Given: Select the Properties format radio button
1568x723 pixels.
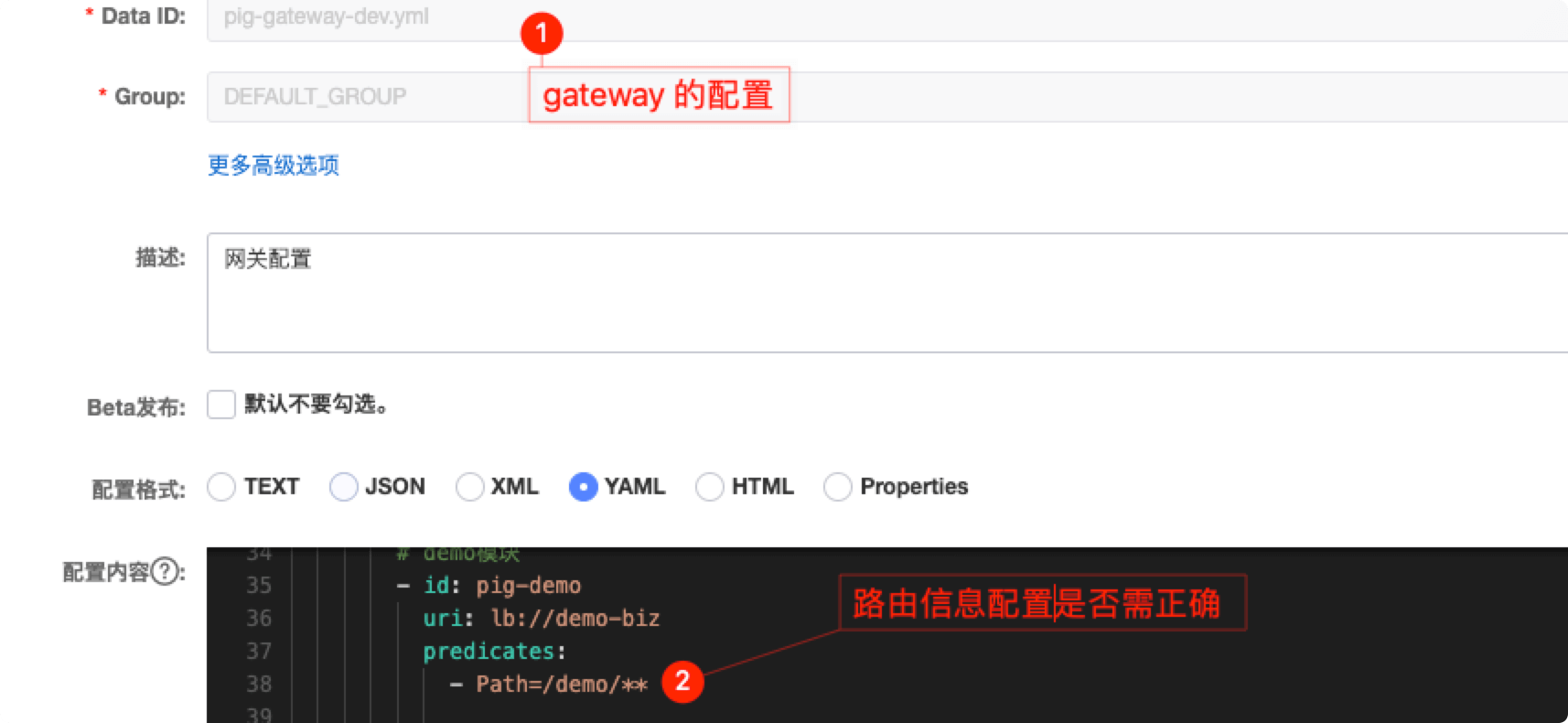Looking at the screenshot, I should coord(838,487).
